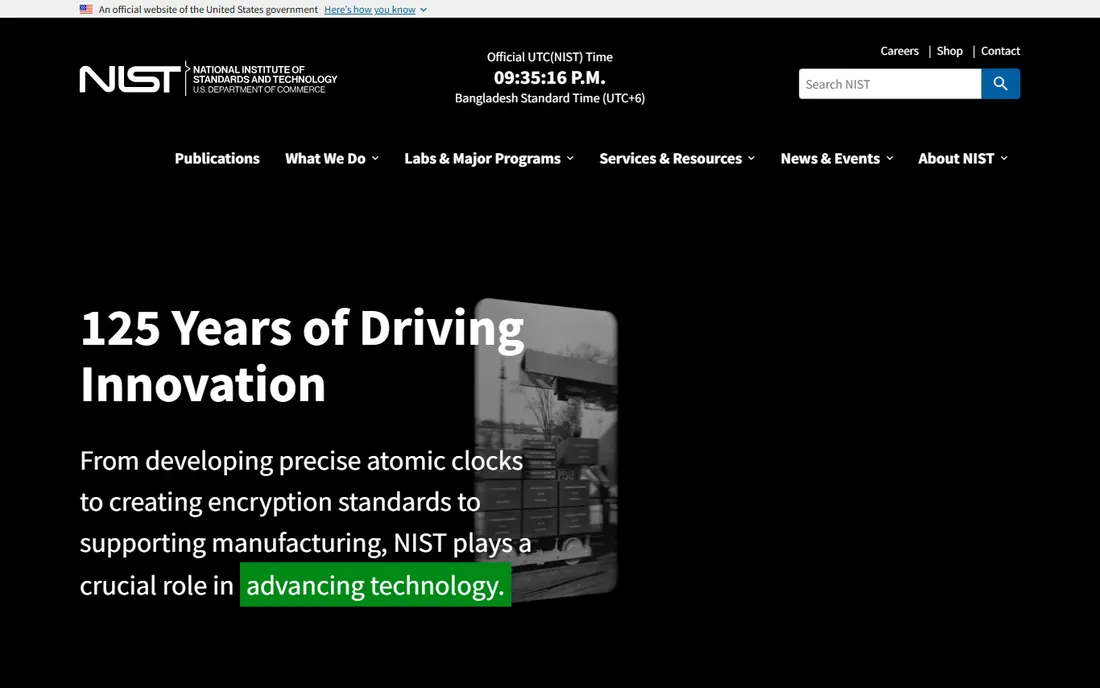Click "An official website of the United States government" text
Screen dimensions: 1100x688
click(208, 9)
